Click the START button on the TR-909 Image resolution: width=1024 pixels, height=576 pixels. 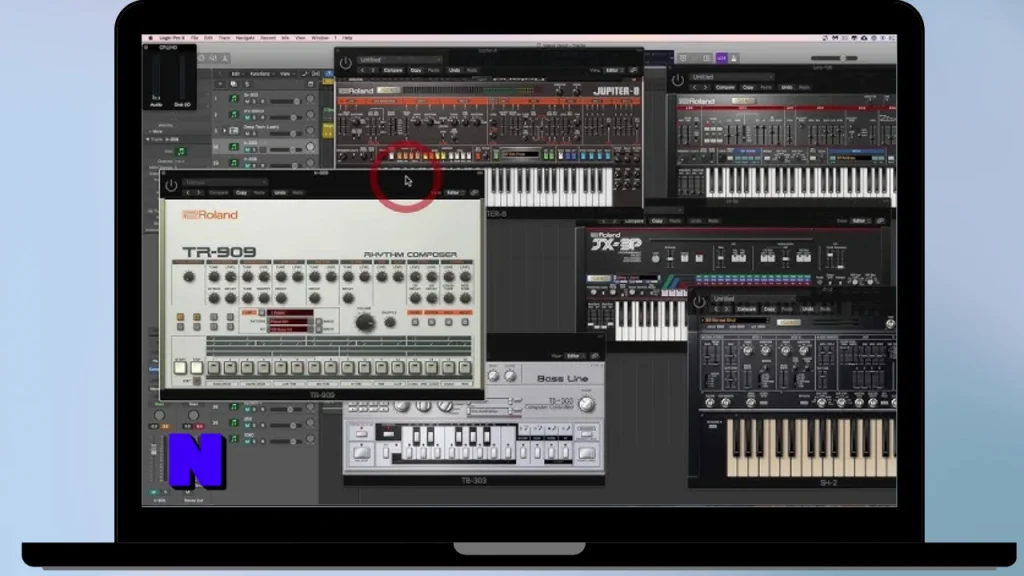click(180, 367)
